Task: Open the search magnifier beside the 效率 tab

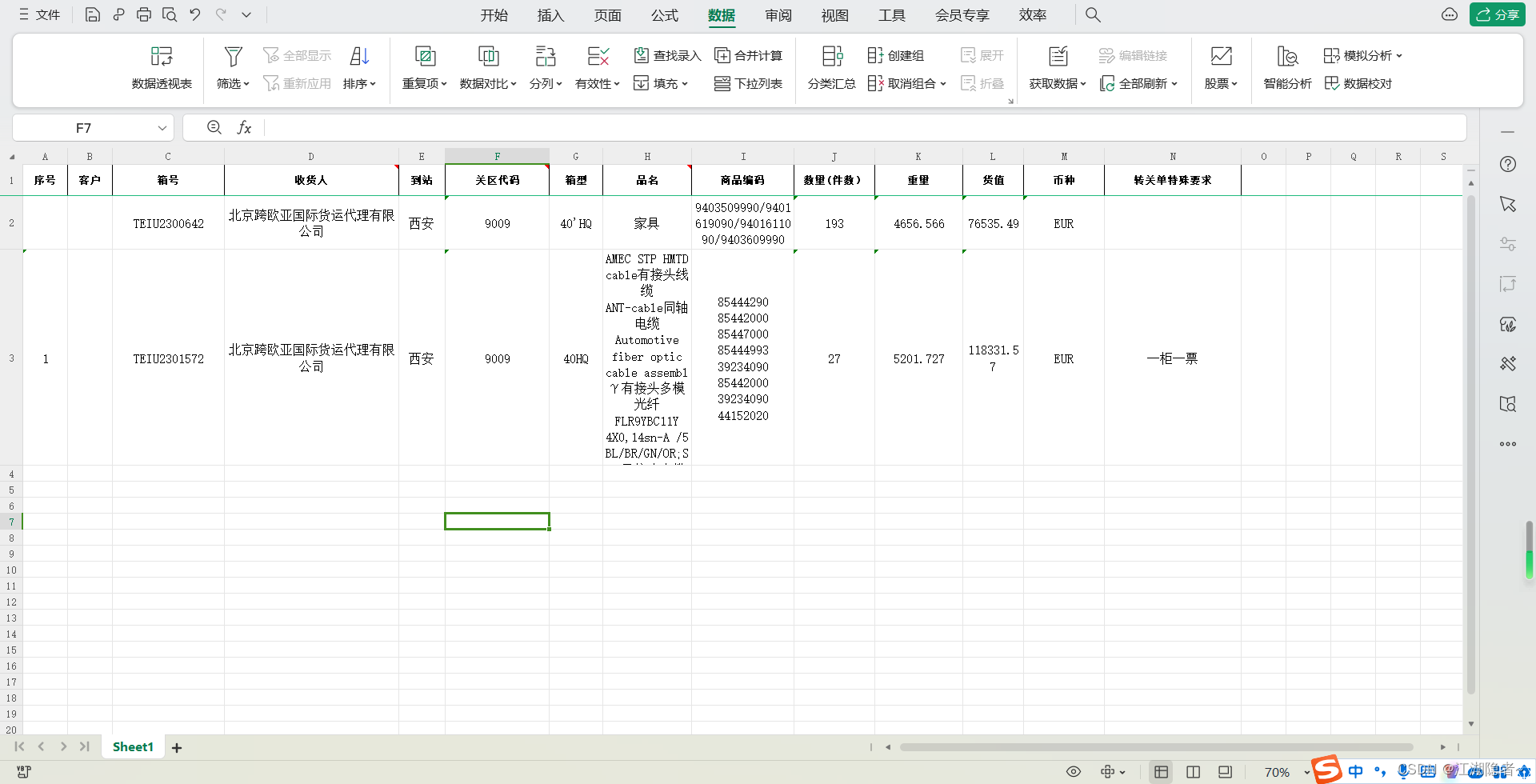Action: (1093, 14)
